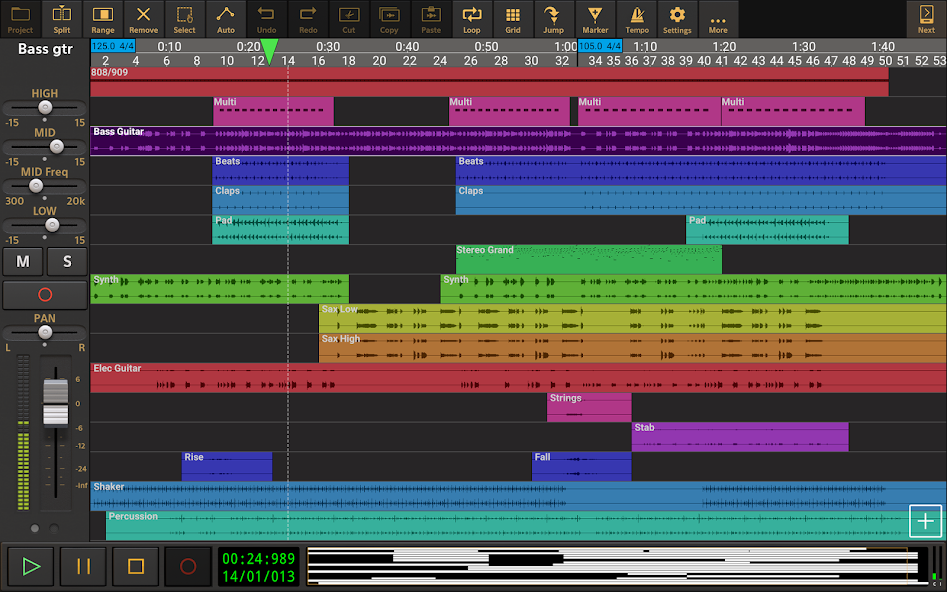This screenshot has width=947, height=592.
Task: Arm the track for recording
Action: 44,294
